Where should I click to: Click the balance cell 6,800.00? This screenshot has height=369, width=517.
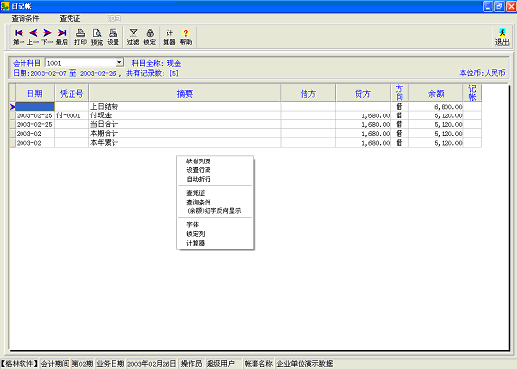pos(436,107)
